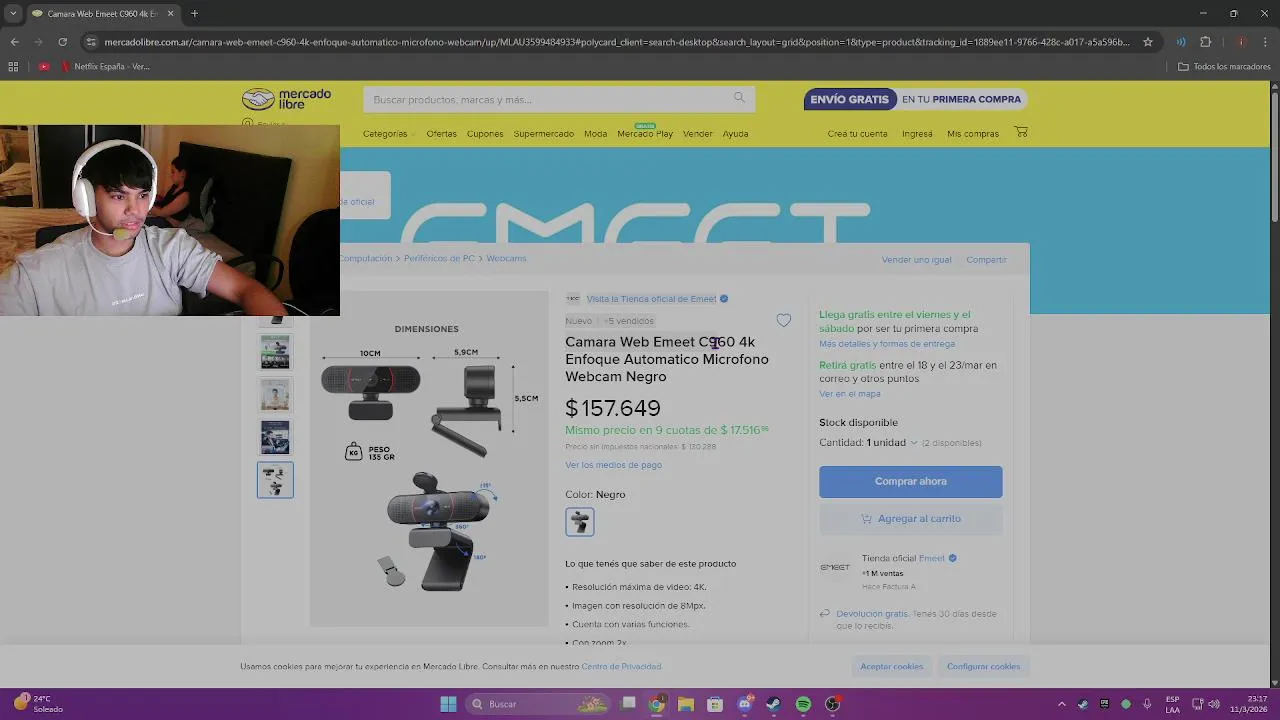Image resolution: width=1280 pixels, height=720 pixels.
Task: Open Todos los marcadores folder
Action: tap(1224, 66)
